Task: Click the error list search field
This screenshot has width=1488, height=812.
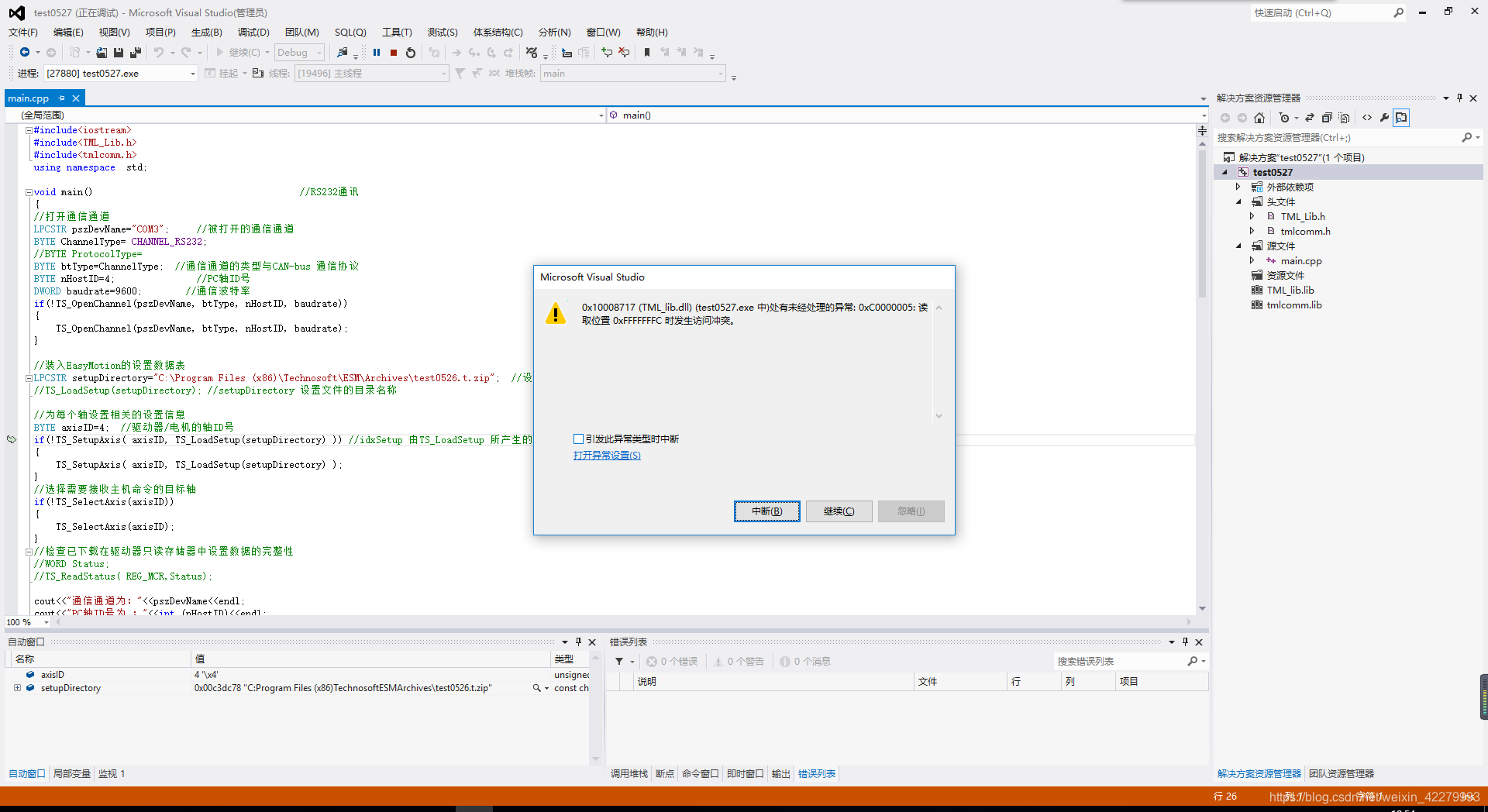Action: coord(1120,662)
